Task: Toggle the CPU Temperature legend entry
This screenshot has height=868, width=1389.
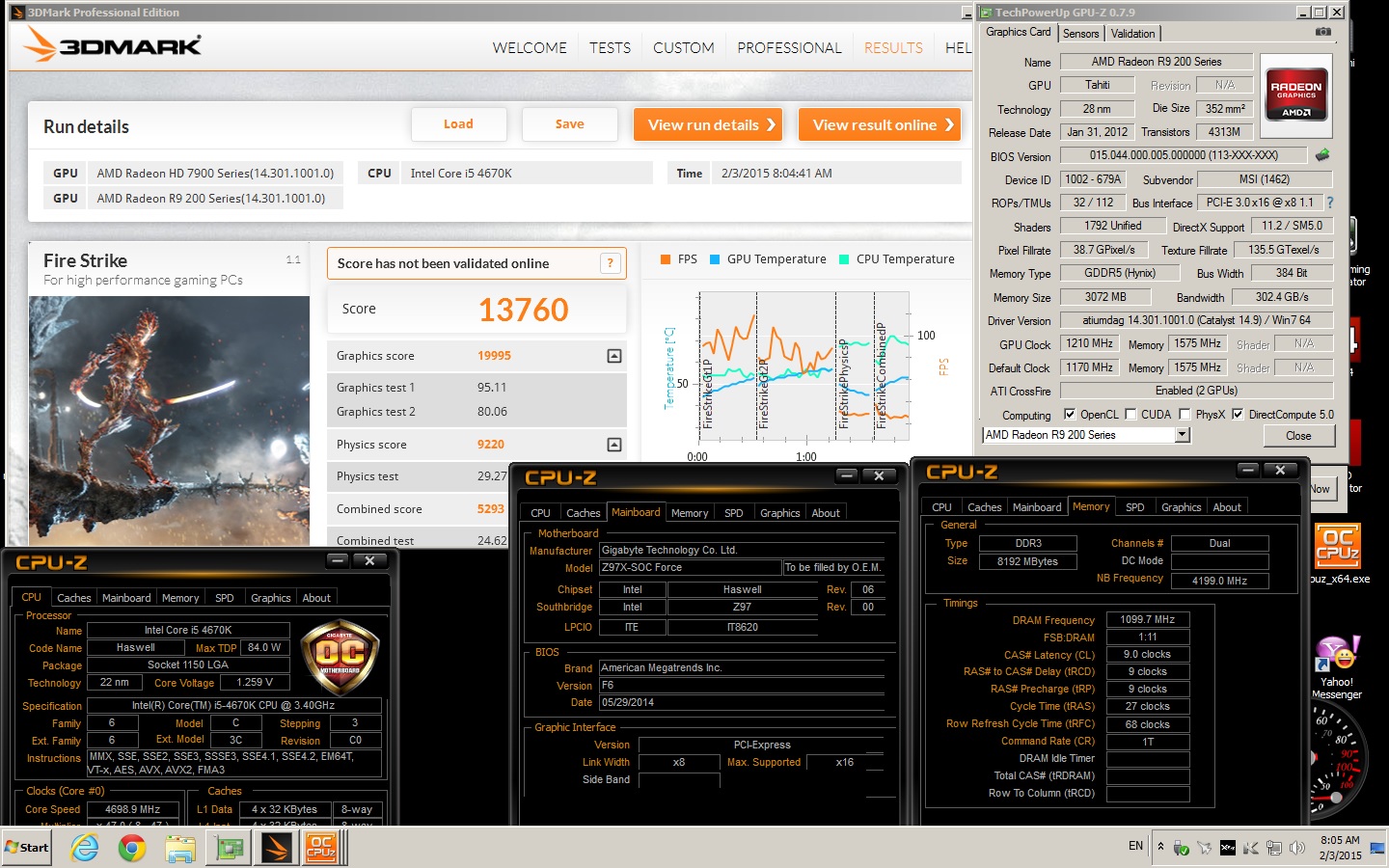Action: [x=897, y=259]
